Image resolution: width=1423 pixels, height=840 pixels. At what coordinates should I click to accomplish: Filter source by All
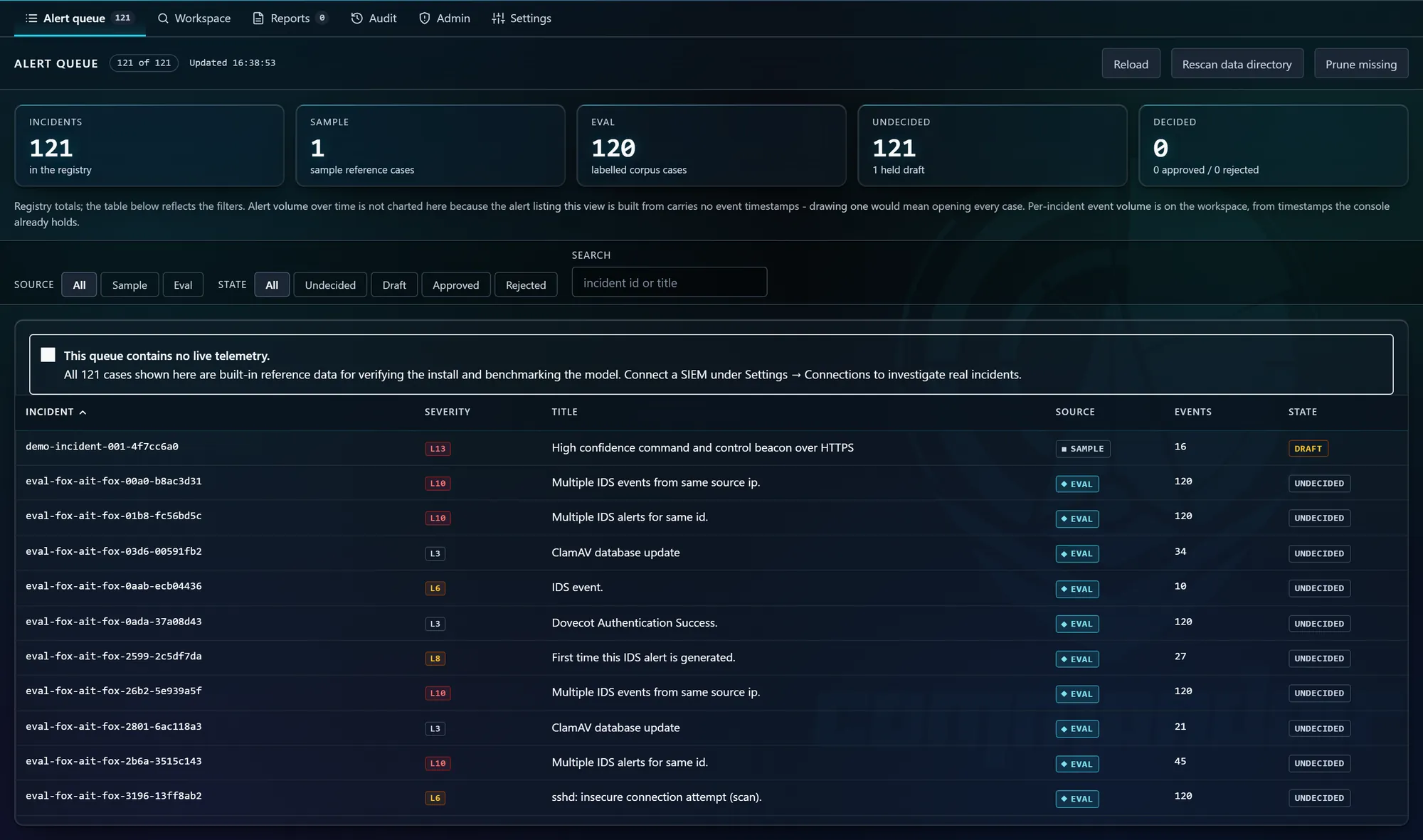(x=79, y=285)
